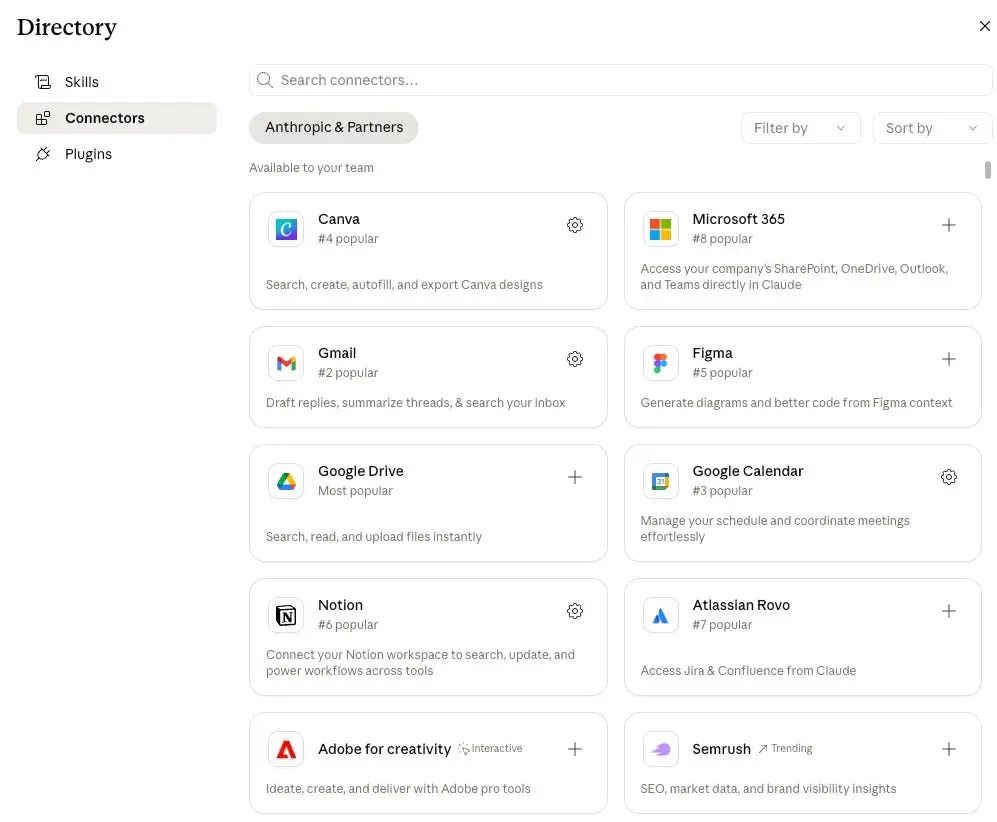The image size is (997, 822).
Task: Click the Plugins plug icon
Action: tap(43, 154)
